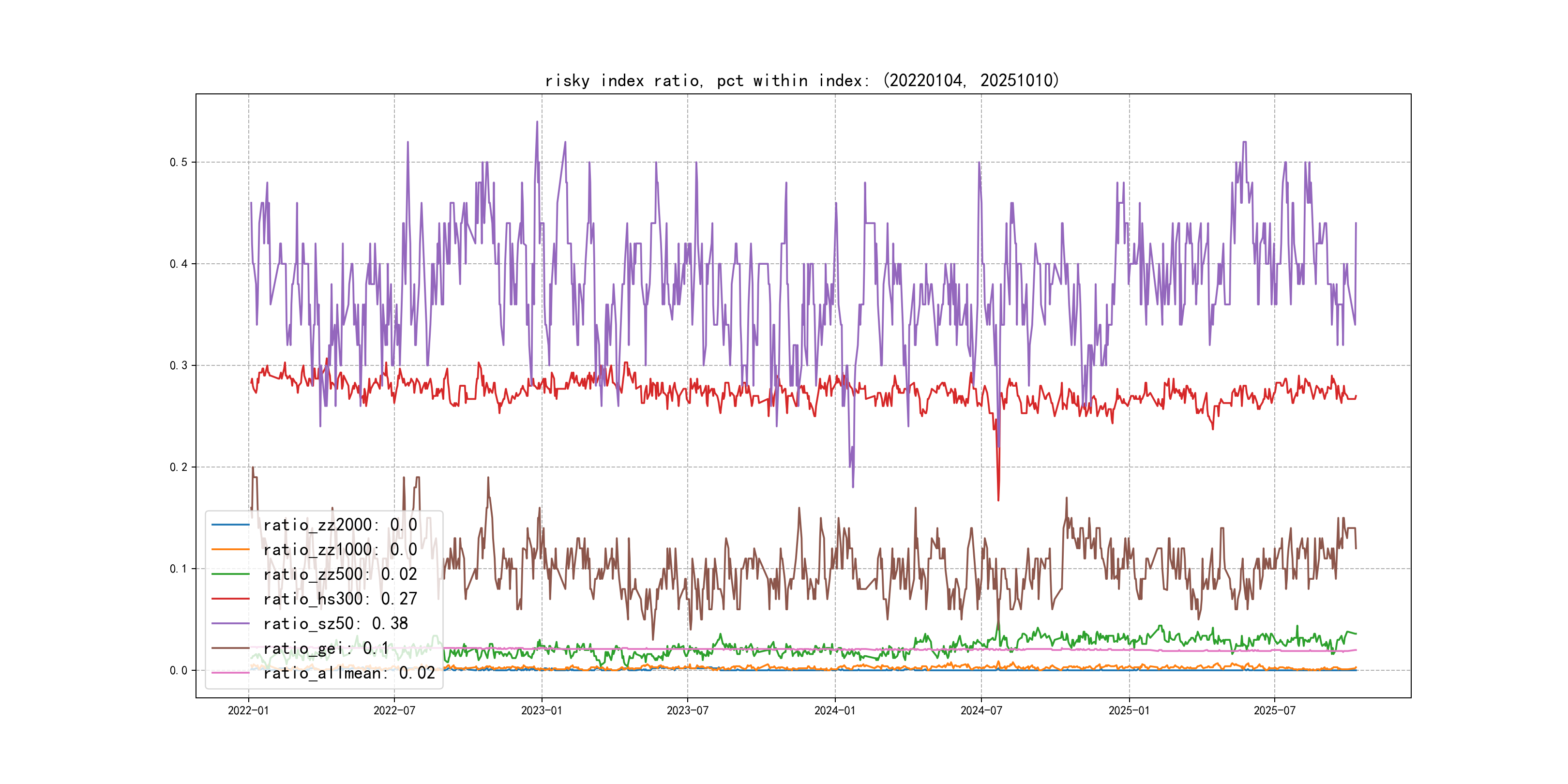Click the 0.5 y-axis tick label

(x=179, y=162)
